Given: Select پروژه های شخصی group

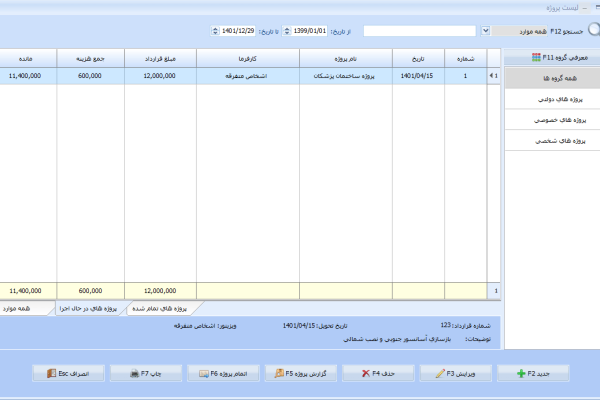Looking at the screenshot, I should coord(552,140).
